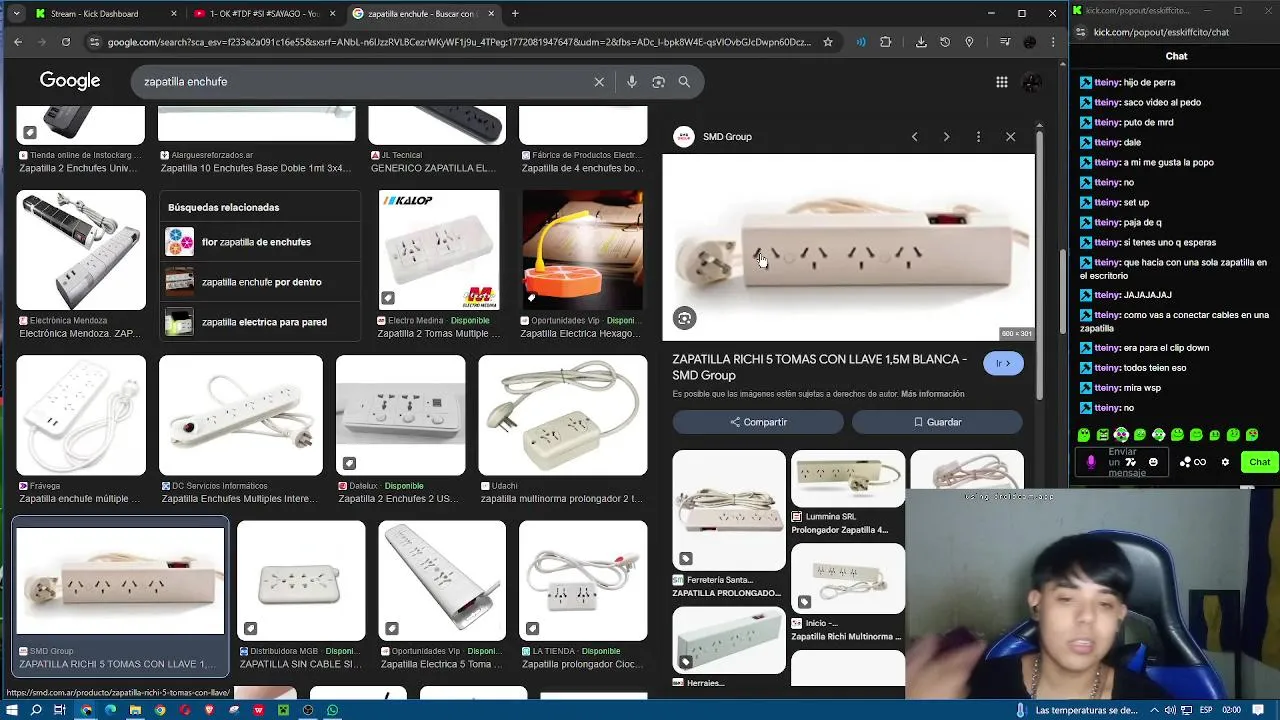Open the emoji picker in Kick chat
Image resolution: width=1280 pixels, height=720 pixels.
pyautogui.click(x=1153, y=462)
